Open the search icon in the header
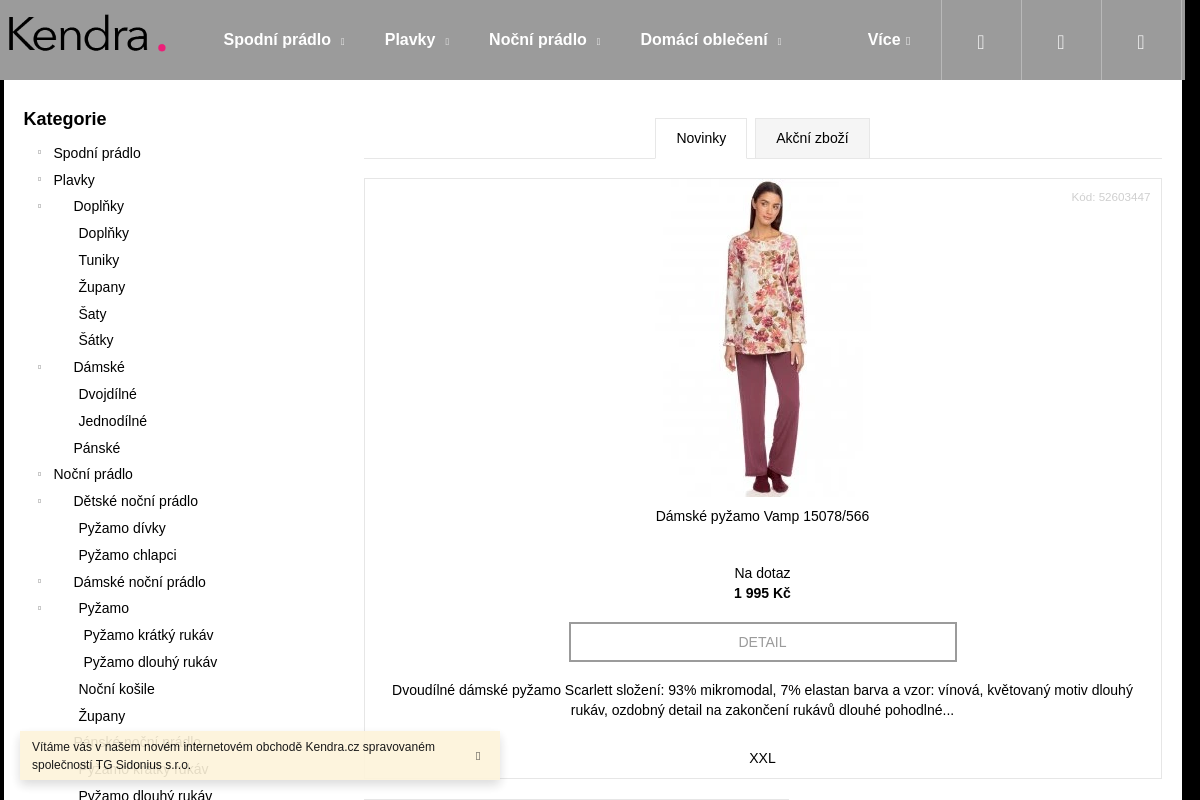1200x800 pixels. (981, 41)
